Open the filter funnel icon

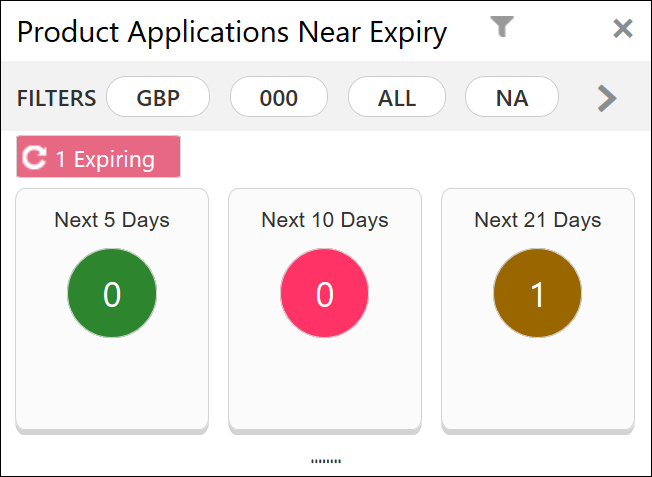click(x=502, y=27)
